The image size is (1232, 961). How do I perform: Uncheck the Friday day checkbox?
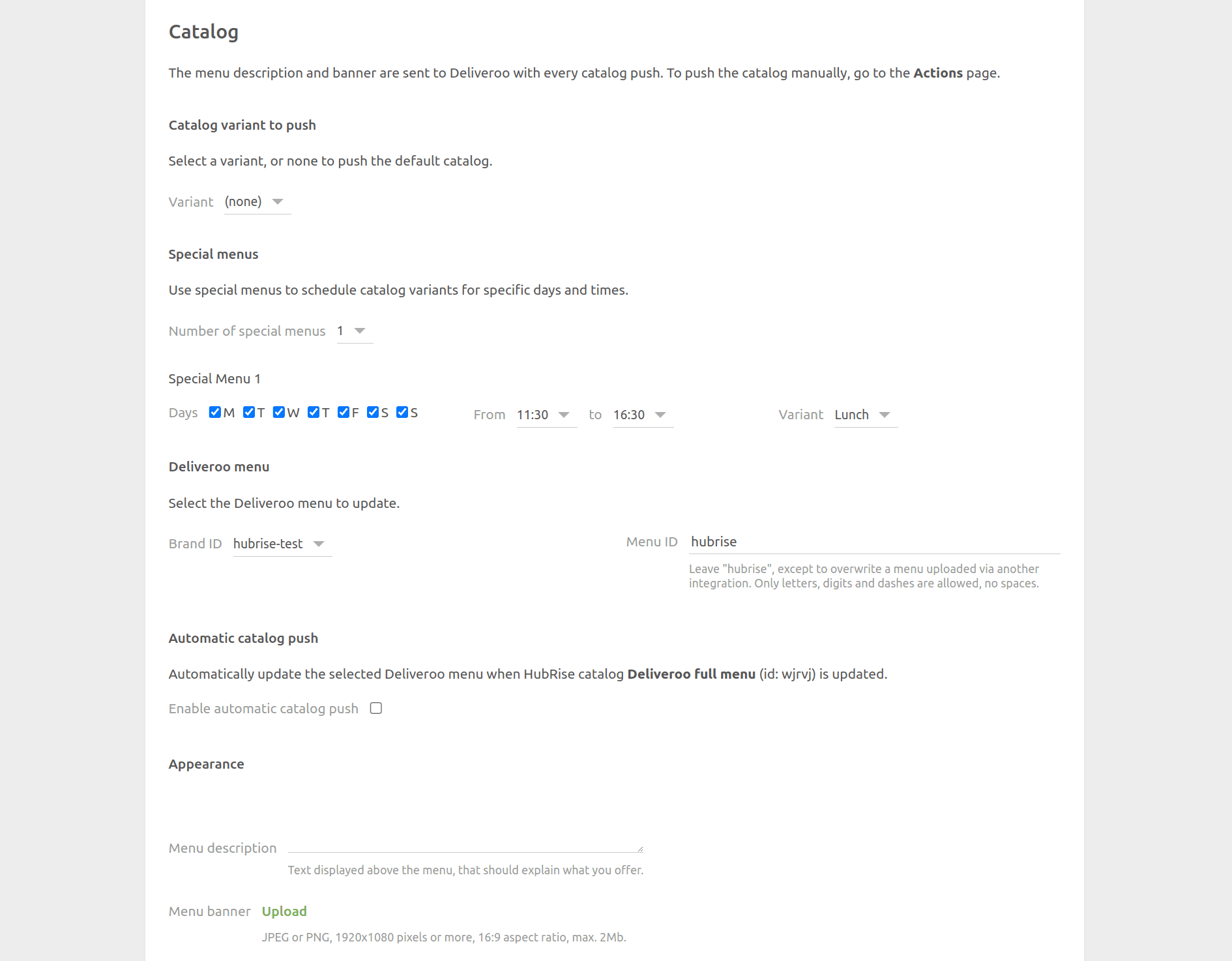click(x=344, y=412)
